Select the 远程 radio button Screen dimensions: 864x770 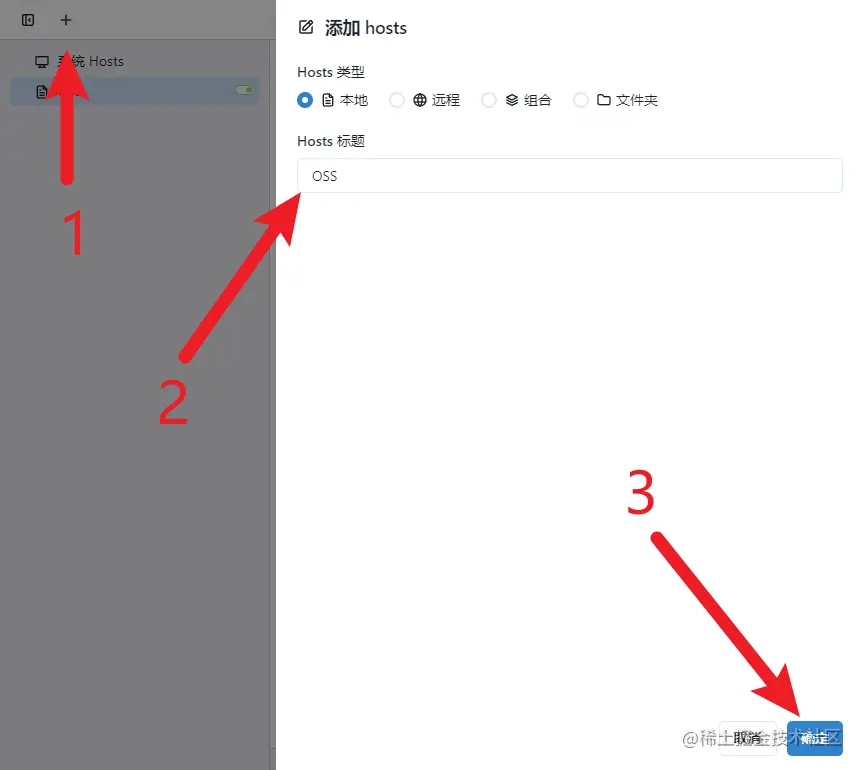coord(397,100)
